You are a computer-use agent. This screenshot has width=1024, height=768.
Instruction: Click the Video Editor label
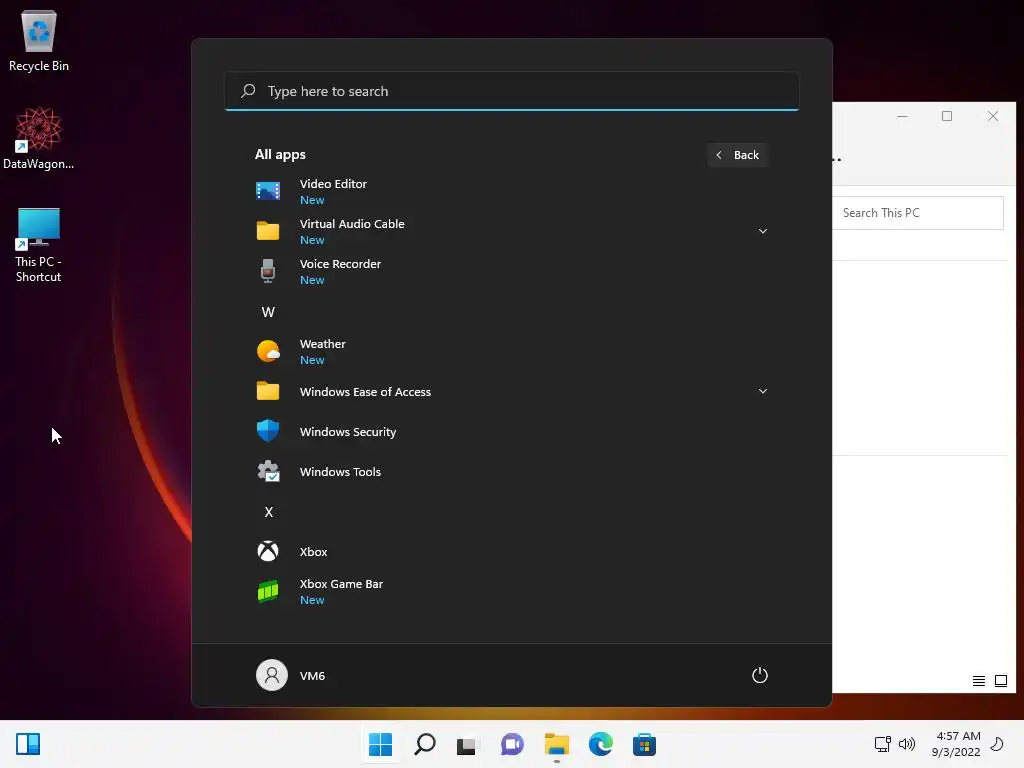click(333, 184)
